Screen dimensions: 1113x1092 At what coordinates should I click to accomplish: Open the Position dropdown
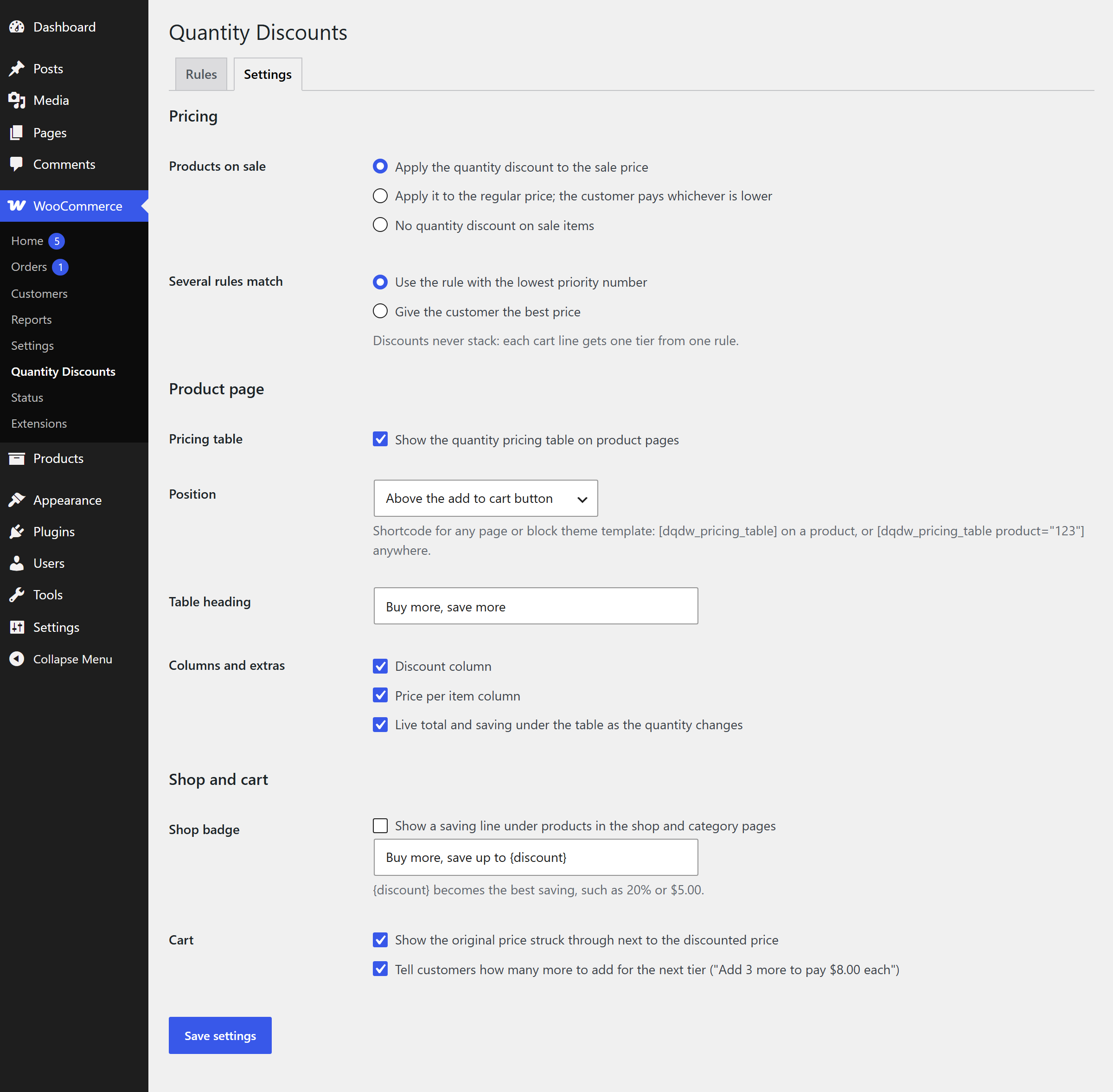(x=486, y=498)
